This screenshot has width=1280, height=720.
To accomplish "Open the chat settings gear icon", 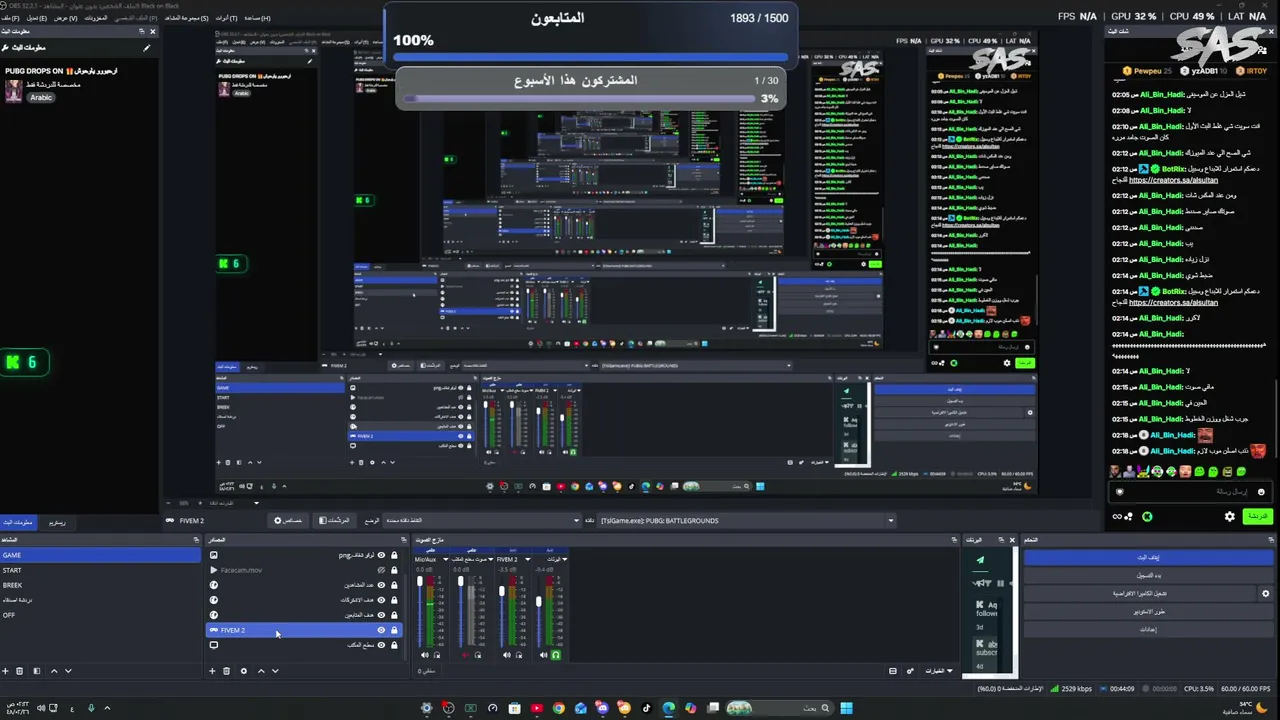I will 1230,516.
